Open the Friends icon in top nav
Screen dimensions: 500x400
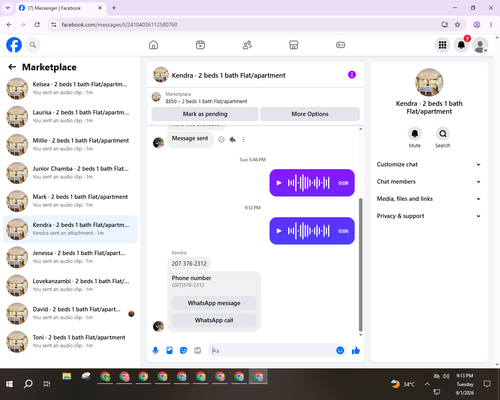pos(247,45)
